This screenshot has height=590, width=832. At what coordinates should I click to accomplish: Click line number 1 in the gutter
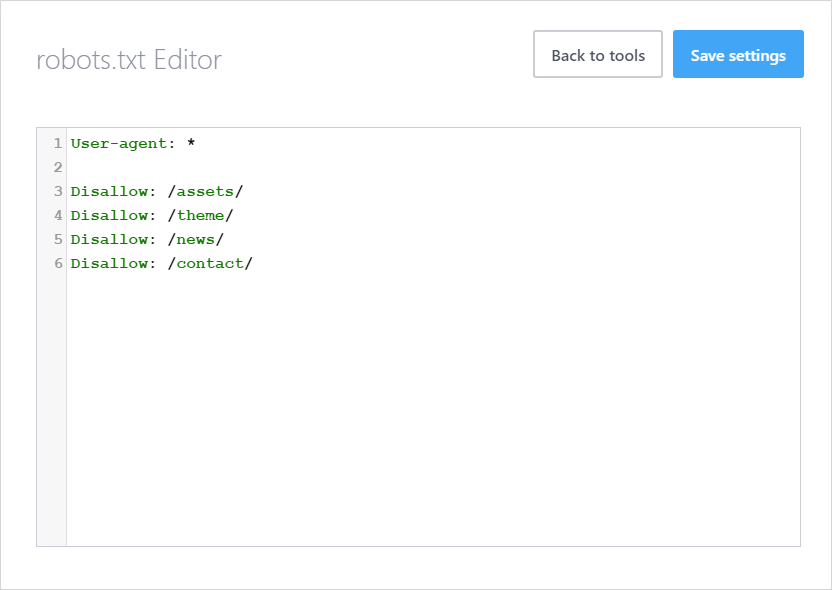57,143
